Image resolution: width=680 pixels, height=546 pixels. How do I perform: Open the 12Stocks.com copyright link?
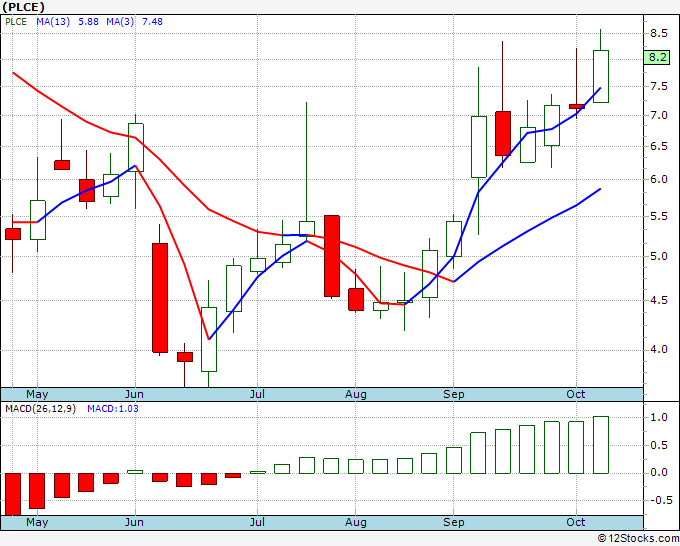pos(638,539)
